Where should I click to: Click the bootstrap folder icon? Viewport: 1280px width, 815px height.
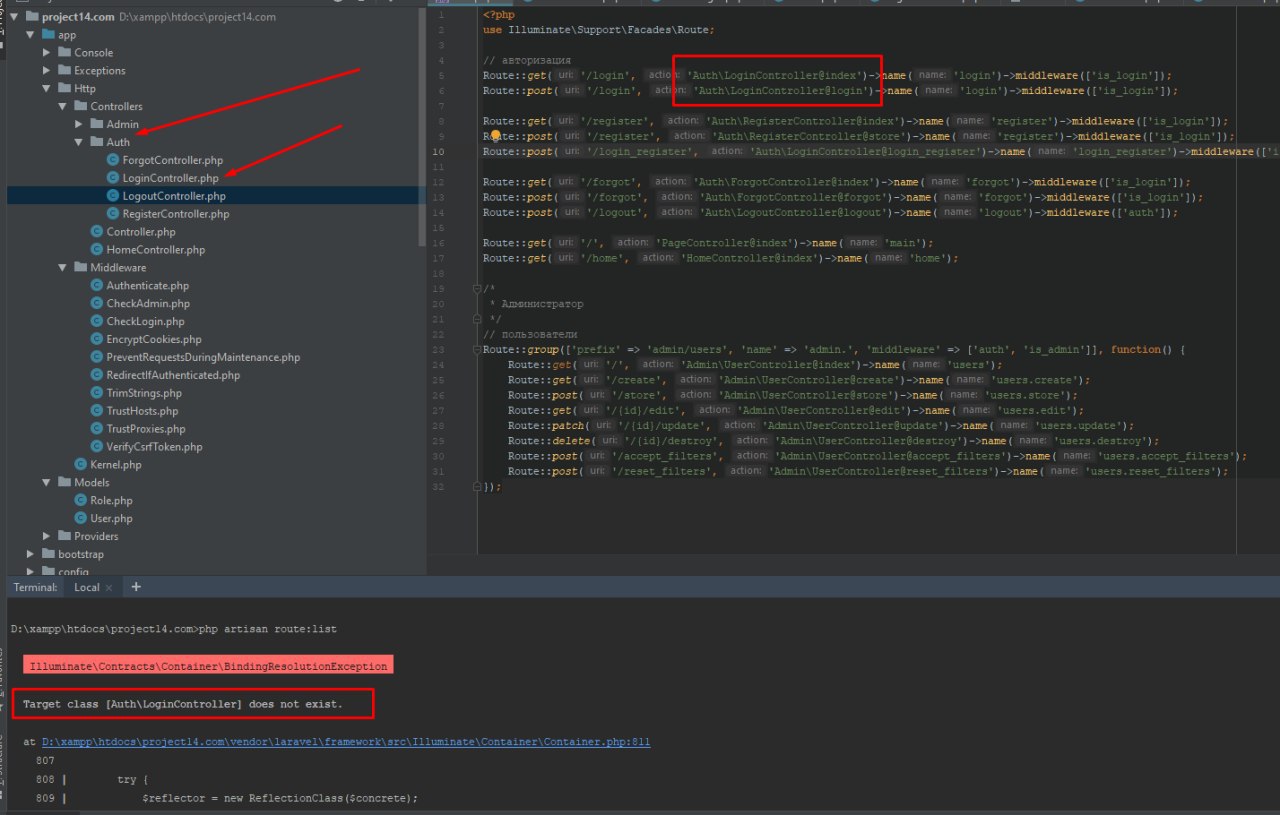click(48, 554)
